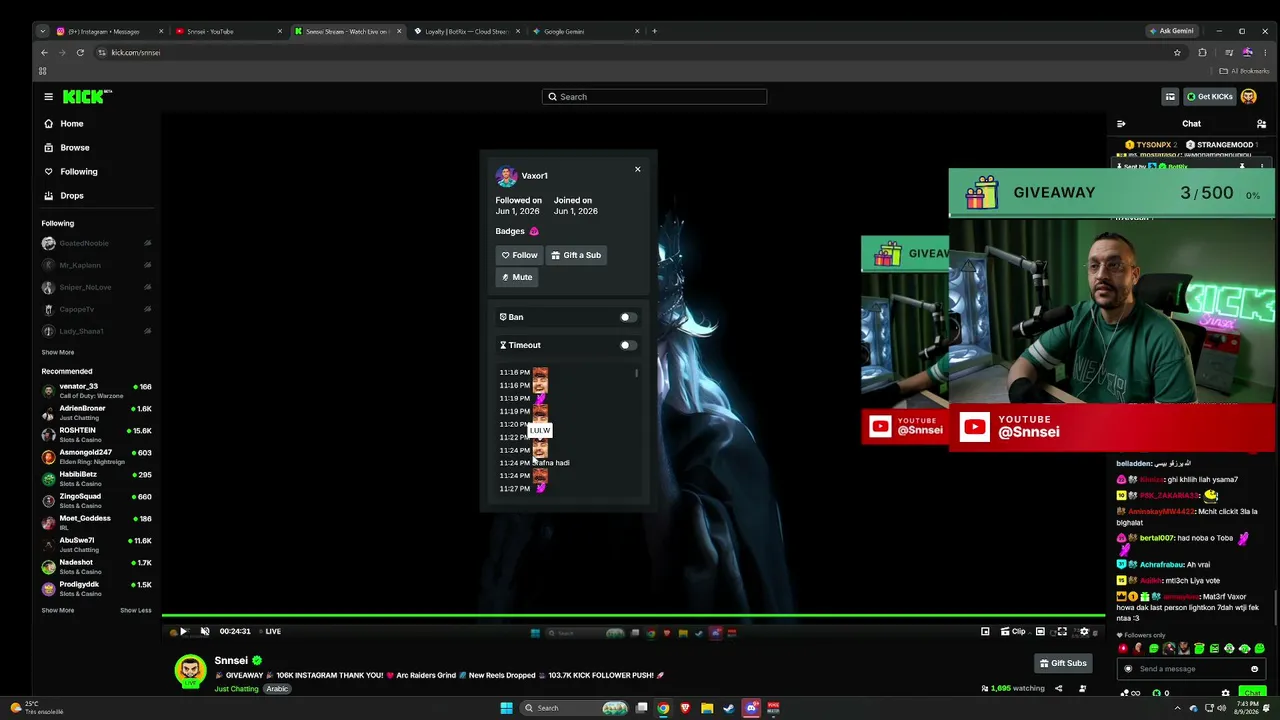
Task: Open venator_33 recommended channel
Action: (97, 390)
